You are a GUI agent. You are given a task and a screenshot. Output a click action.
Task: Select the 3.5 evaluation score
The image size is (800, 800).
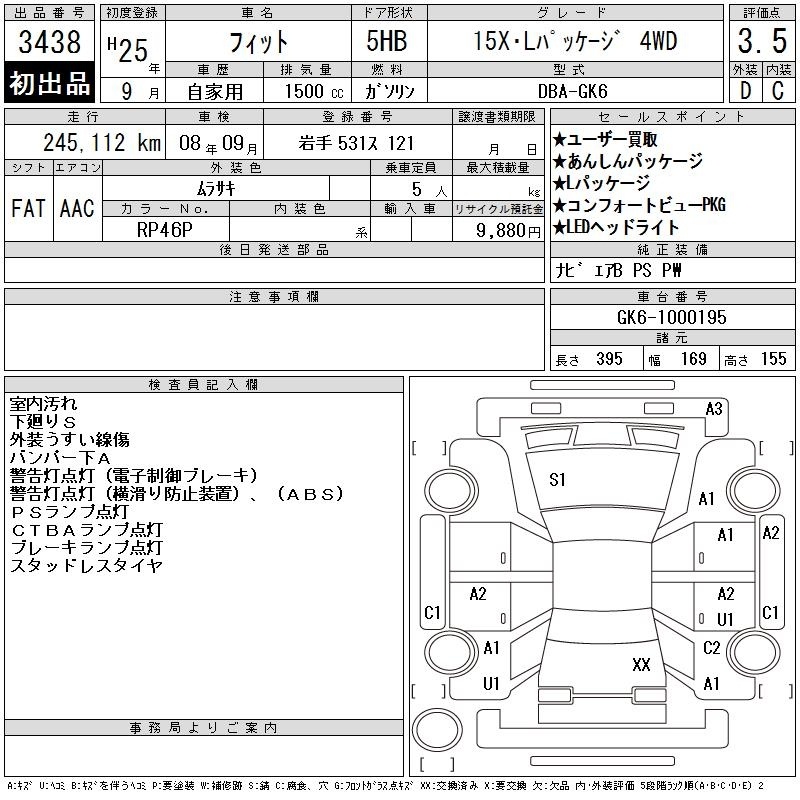click(x=762, y=41)
